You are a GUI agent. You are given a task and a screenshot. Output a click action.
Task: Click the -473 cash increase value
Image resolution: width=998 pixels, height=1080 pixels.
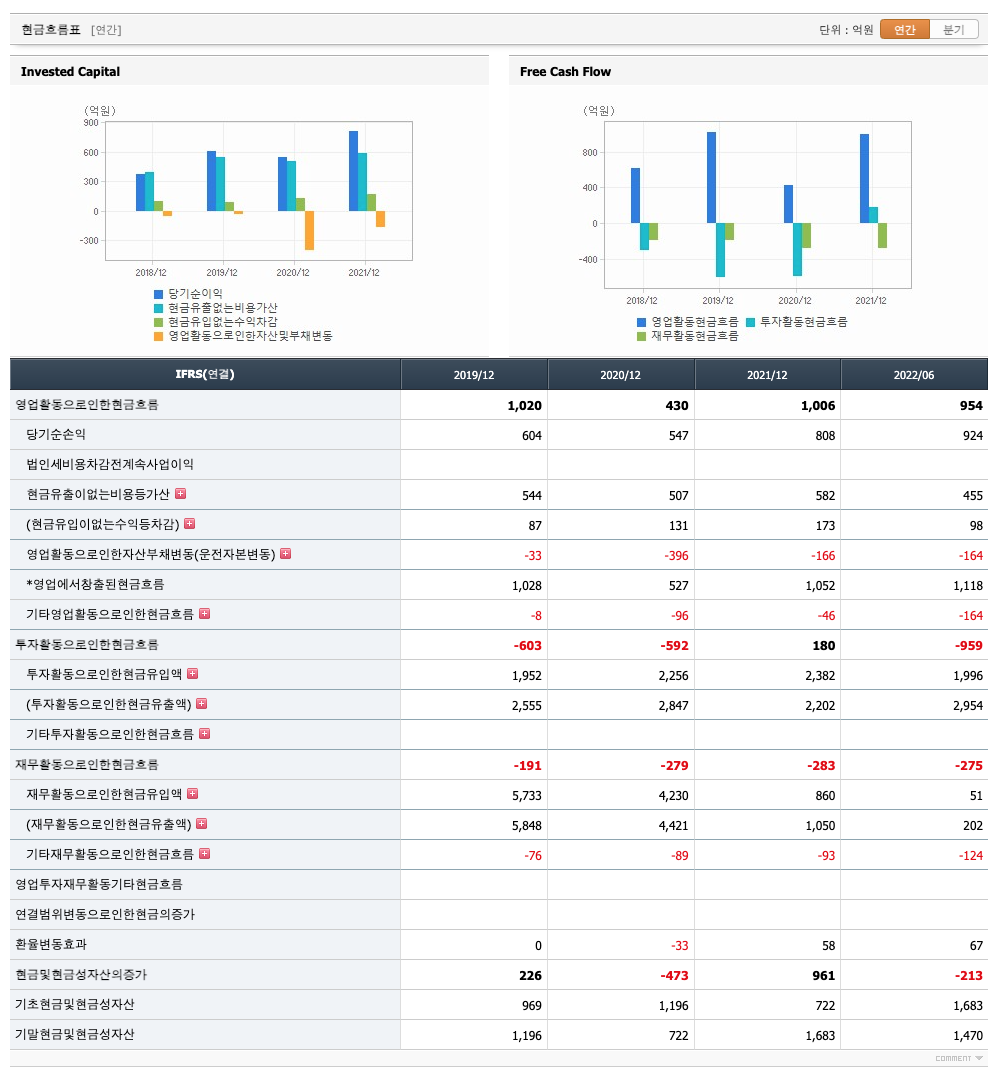click(674, 975)
